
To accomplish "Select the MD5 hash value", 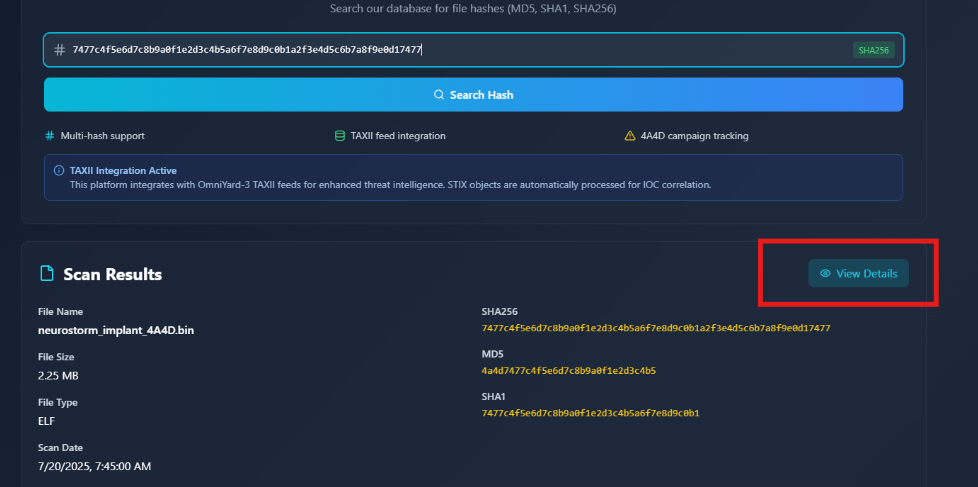I will point(568,371).
